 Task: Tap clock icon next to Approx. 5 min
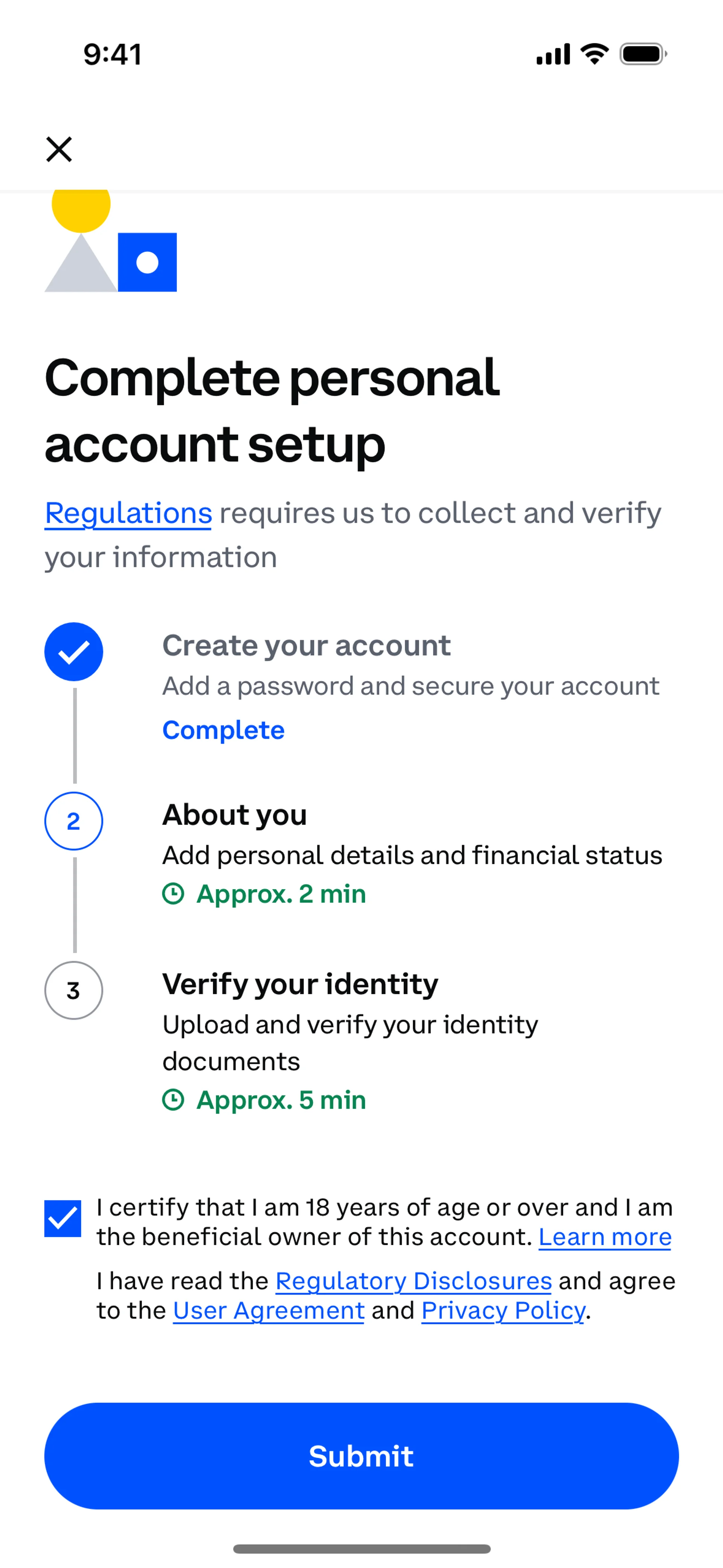[x=174, y=1099]
